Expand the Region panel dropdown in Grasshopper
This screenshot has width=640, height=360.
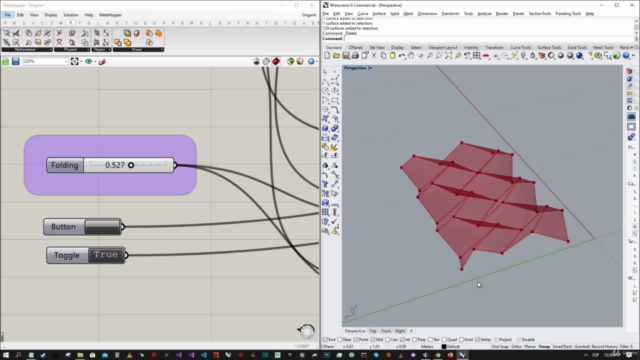pos(109,50)
